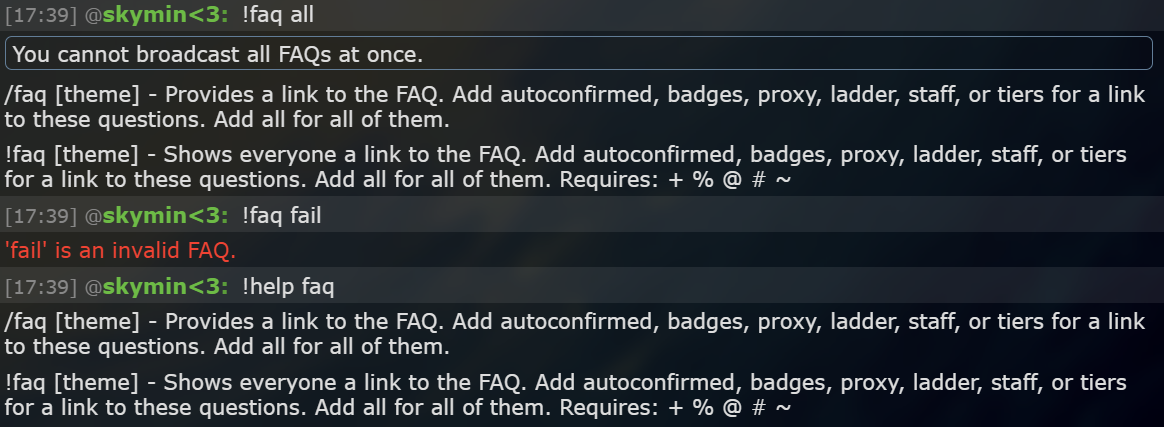Click the first "/faq [theme] - Provides a link" help line

575,106
